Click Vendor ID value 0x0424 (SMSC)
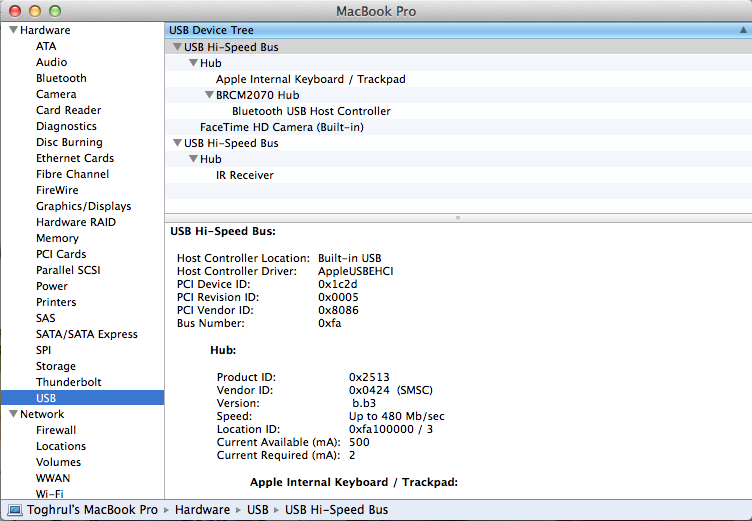The height and width of the screenshot is (521, 752). [x=391, y=390]
